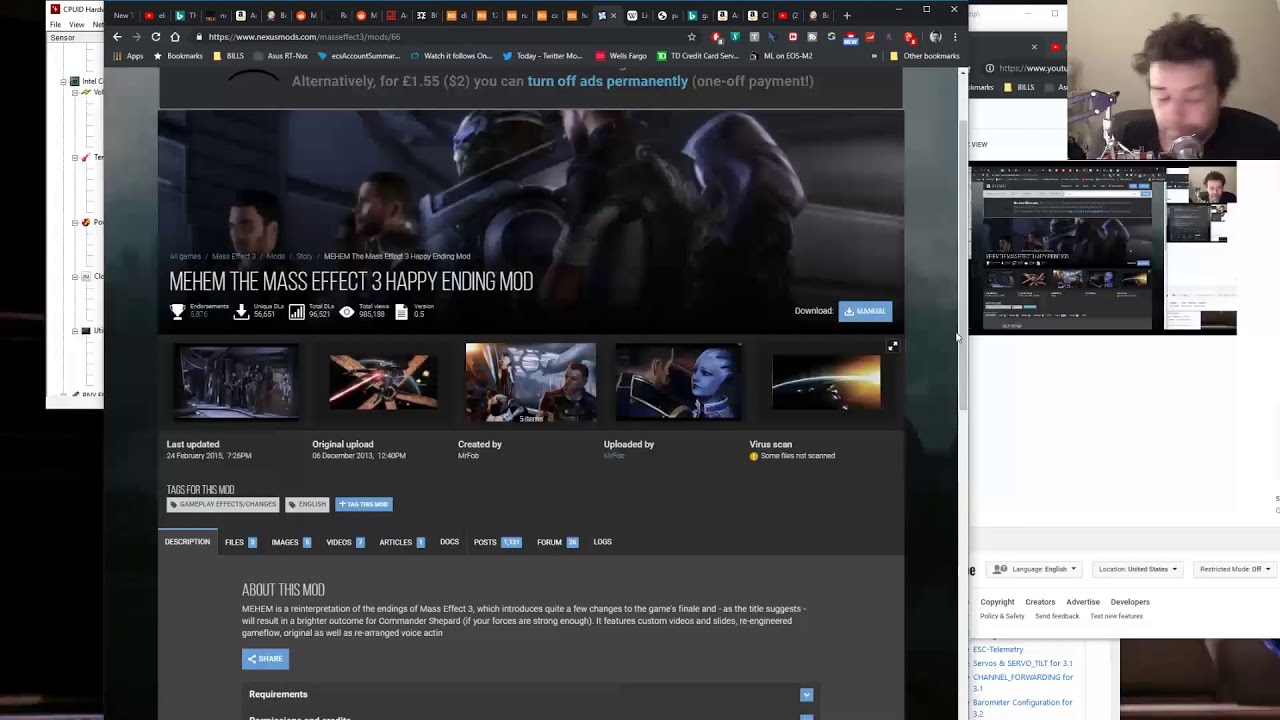The image size is (1280, 720).
Task: Show more bookmarks with overflow chevron
Action: coord(874,56)
